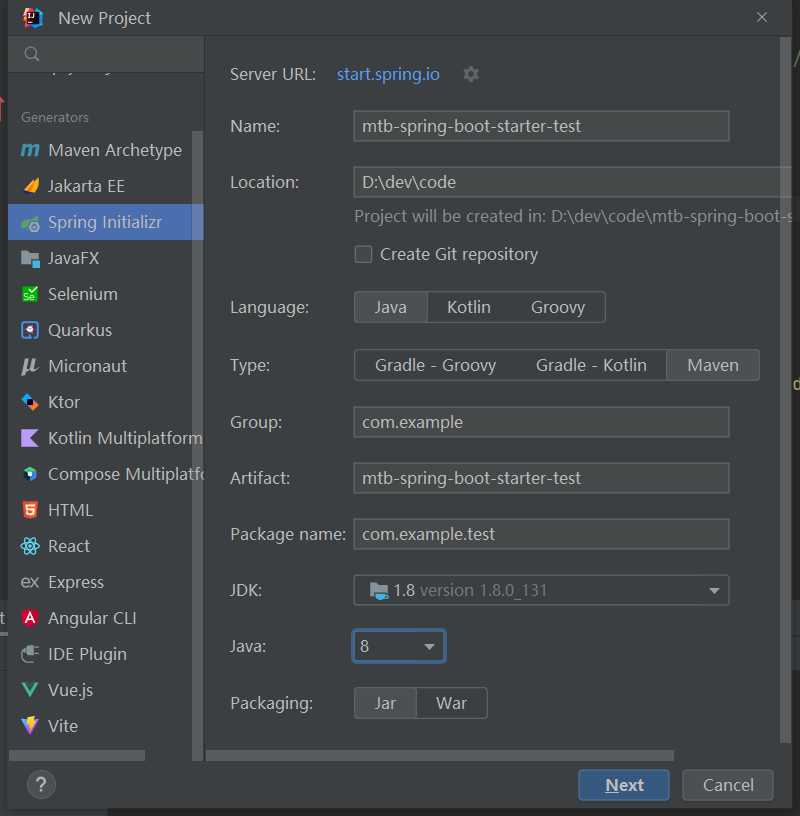The height and width of the screenshot is (816, 800).
Task: Click the Express ex icon
Action: 30,582
